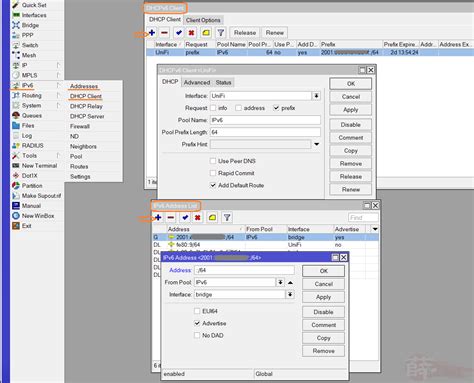The width and height of the screenshot is (474, 383).
Task: Expand the Routing submenu in sidebar
Action: (x=59, y=95)
